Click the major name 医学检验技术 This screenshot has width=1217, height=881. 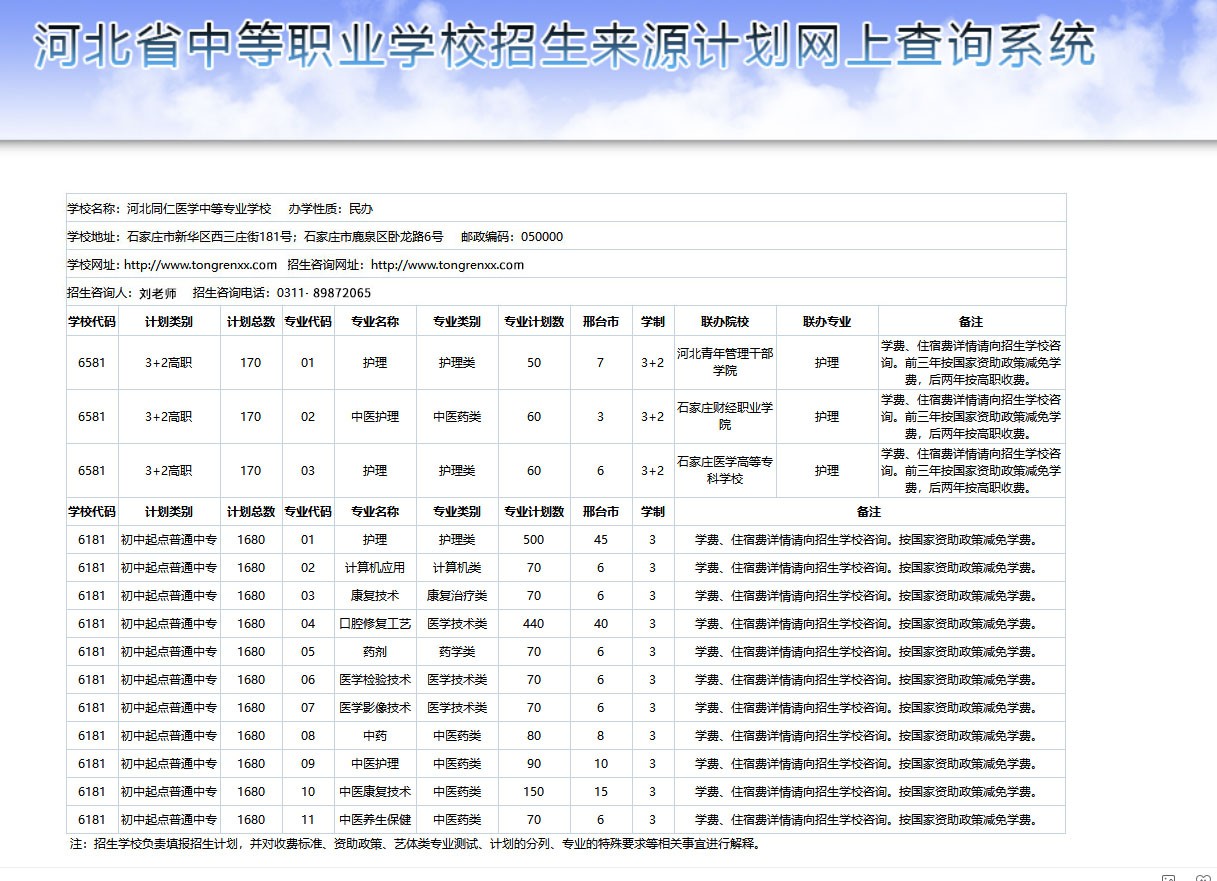click(375, 680)
